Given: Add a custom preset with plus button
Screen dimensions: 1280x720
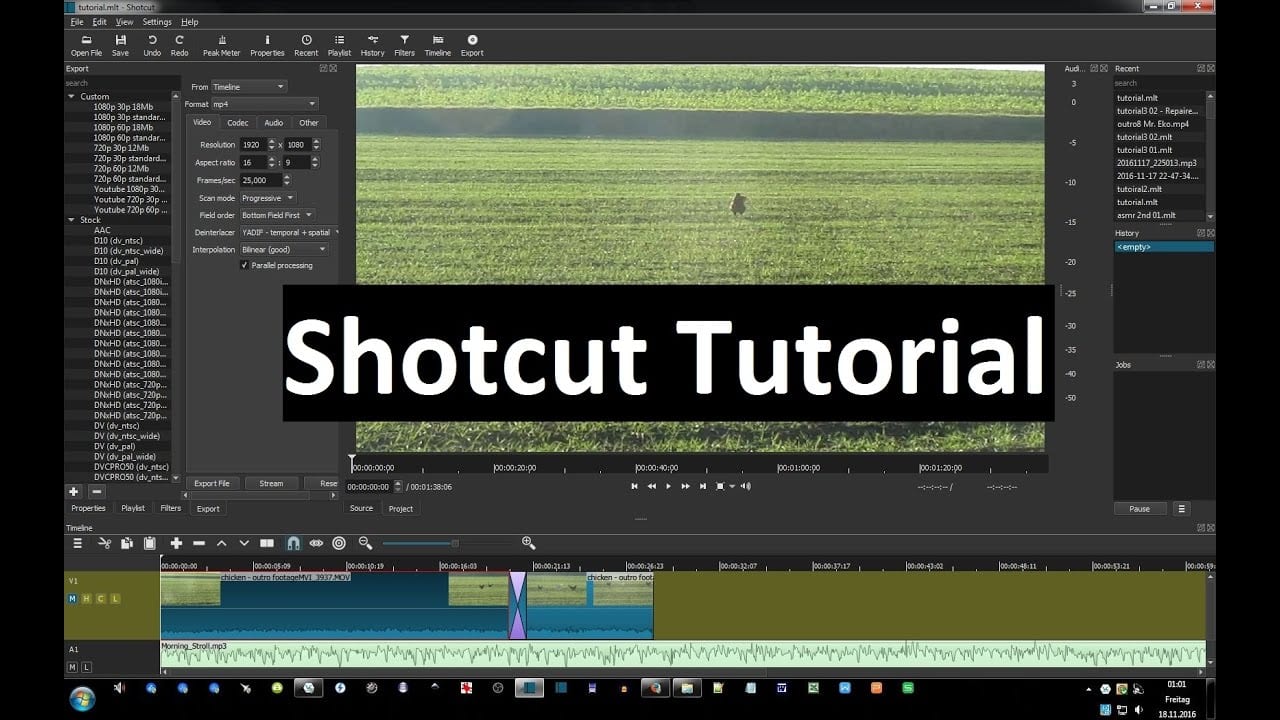Looking at the screenshot, I should 73,491.
